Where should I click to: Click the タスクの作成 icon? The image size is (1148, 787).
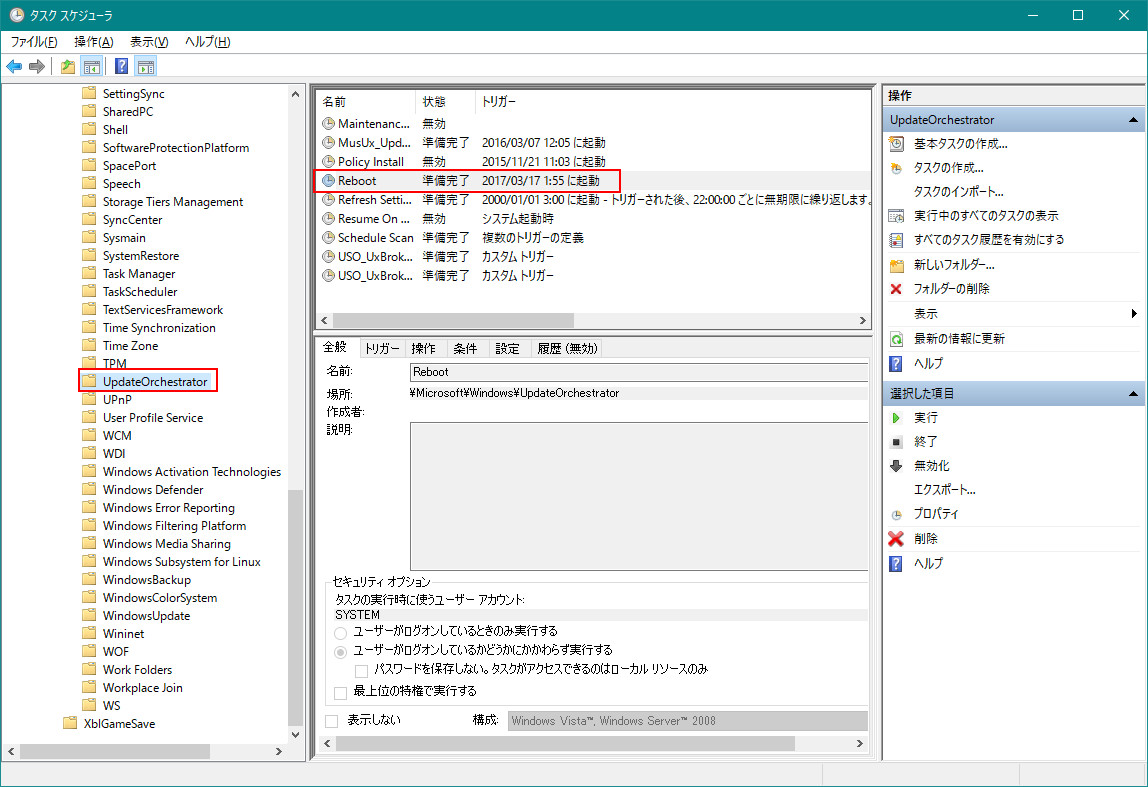pyautogui.click(x=896, y=168)
